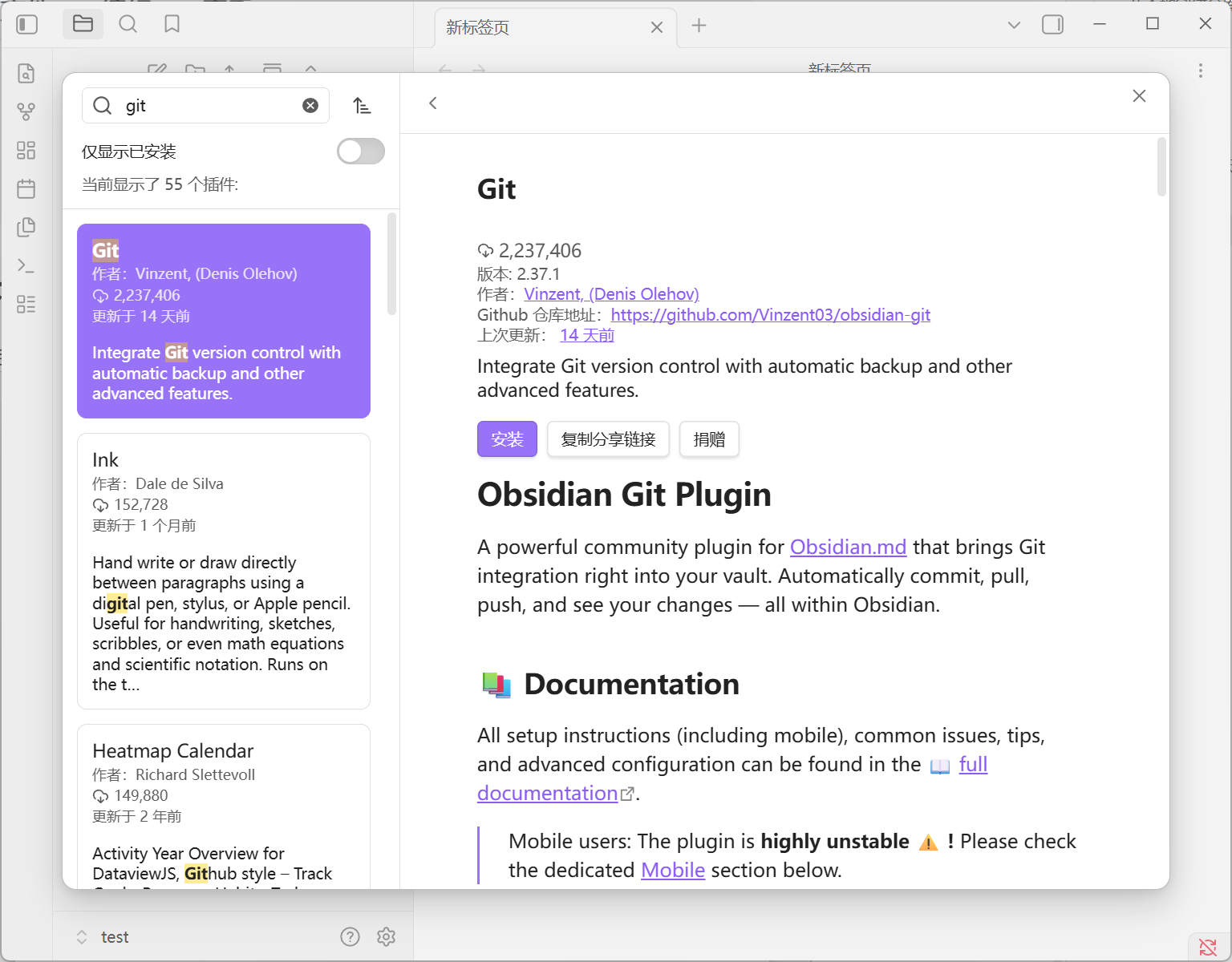Open the plugin sort order options
Viewport: 1232px width, 962px height.
point(362,106)
